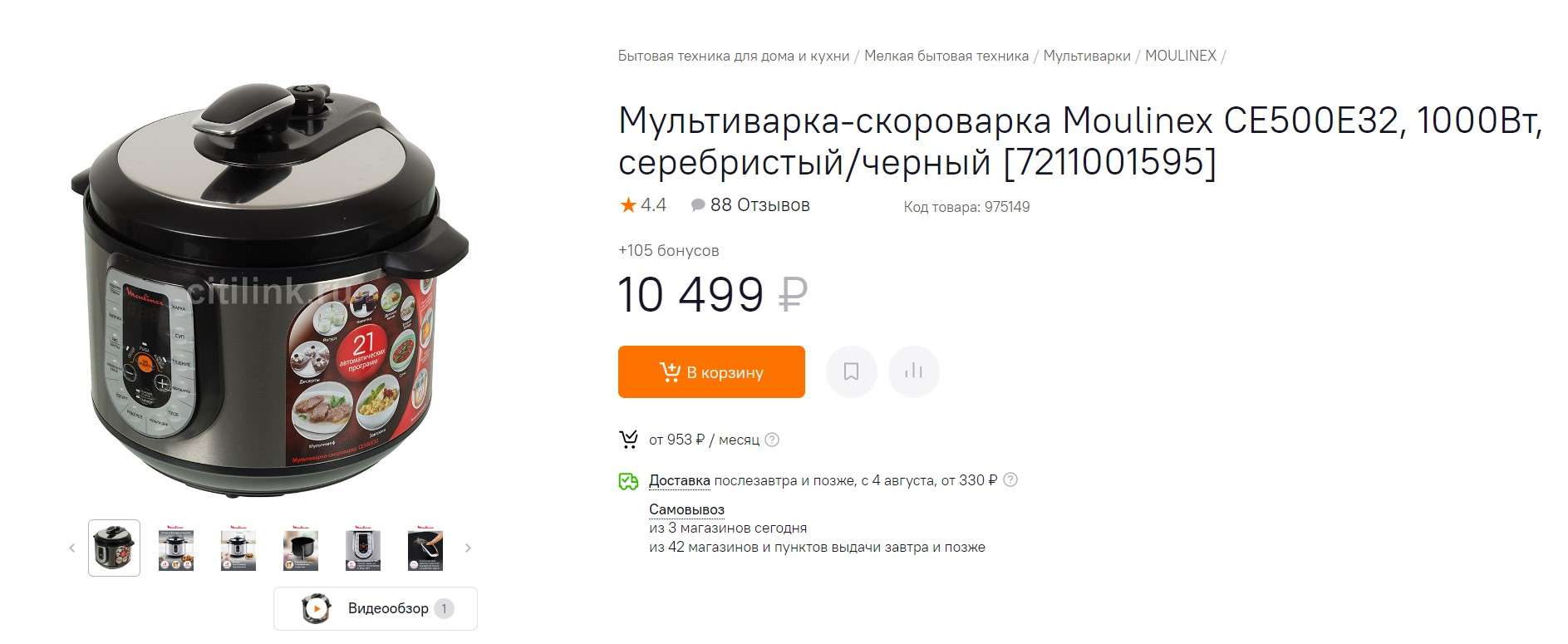Click the reviews speech bubble icon
This screenshot has width=1568, height=644.
coord(698,205)
